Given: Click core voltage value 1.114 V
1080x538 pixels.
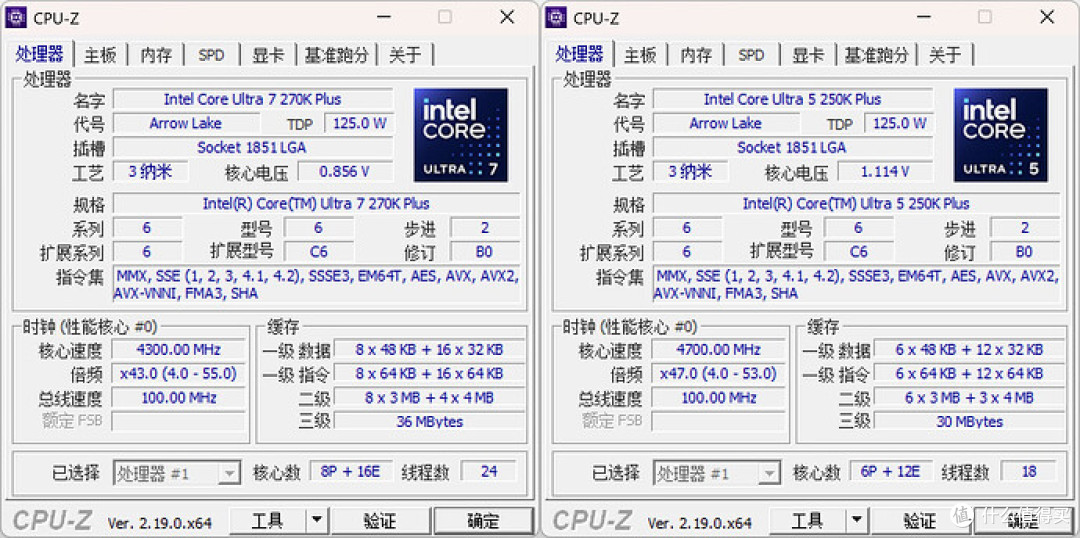Looking at the screenshot, I should coord(884,172).
